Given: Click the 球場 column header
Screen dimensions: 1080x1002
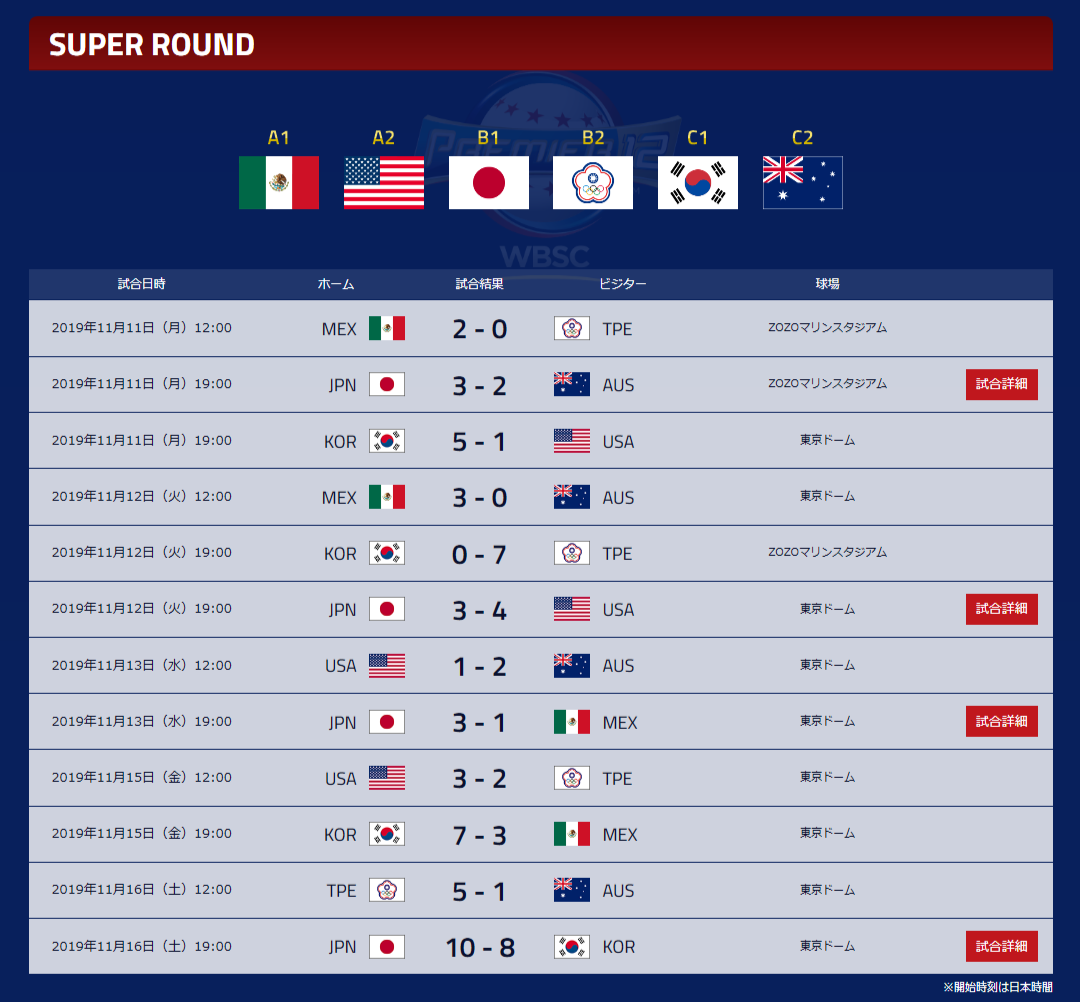Looking at the screenshot, I should point(827,284).
